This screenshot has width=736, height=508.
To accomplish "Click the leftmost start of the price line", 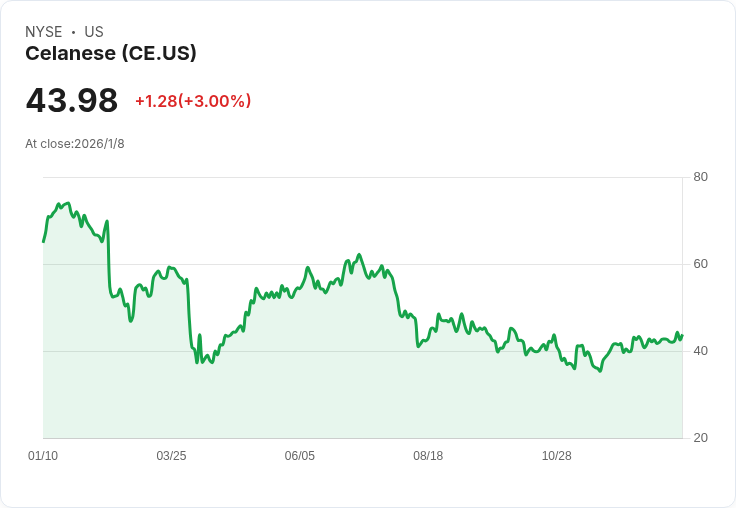I will click(43, 241).
